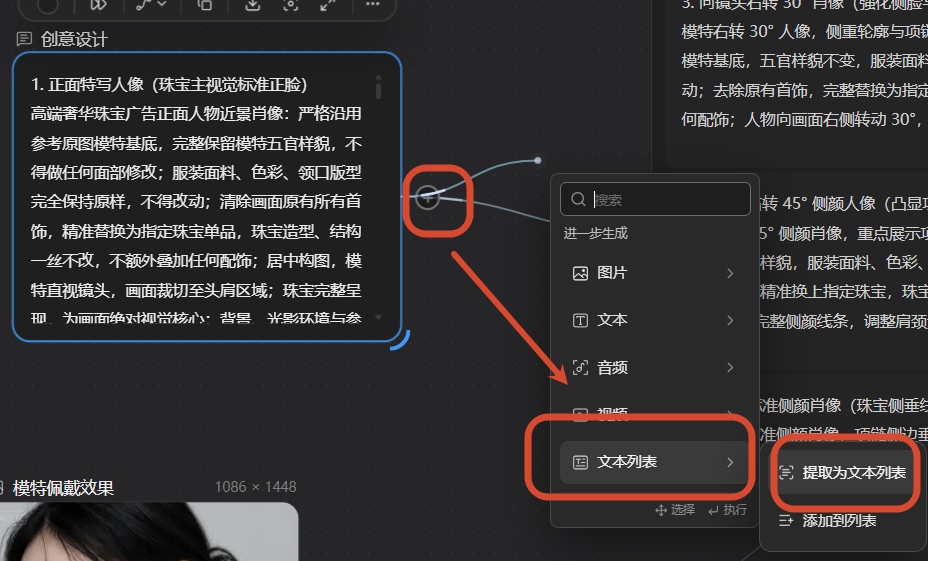This screenshot has height=561, width=928.
Task: Click the line starting 特直视镜头
Action: coord(196,291)
